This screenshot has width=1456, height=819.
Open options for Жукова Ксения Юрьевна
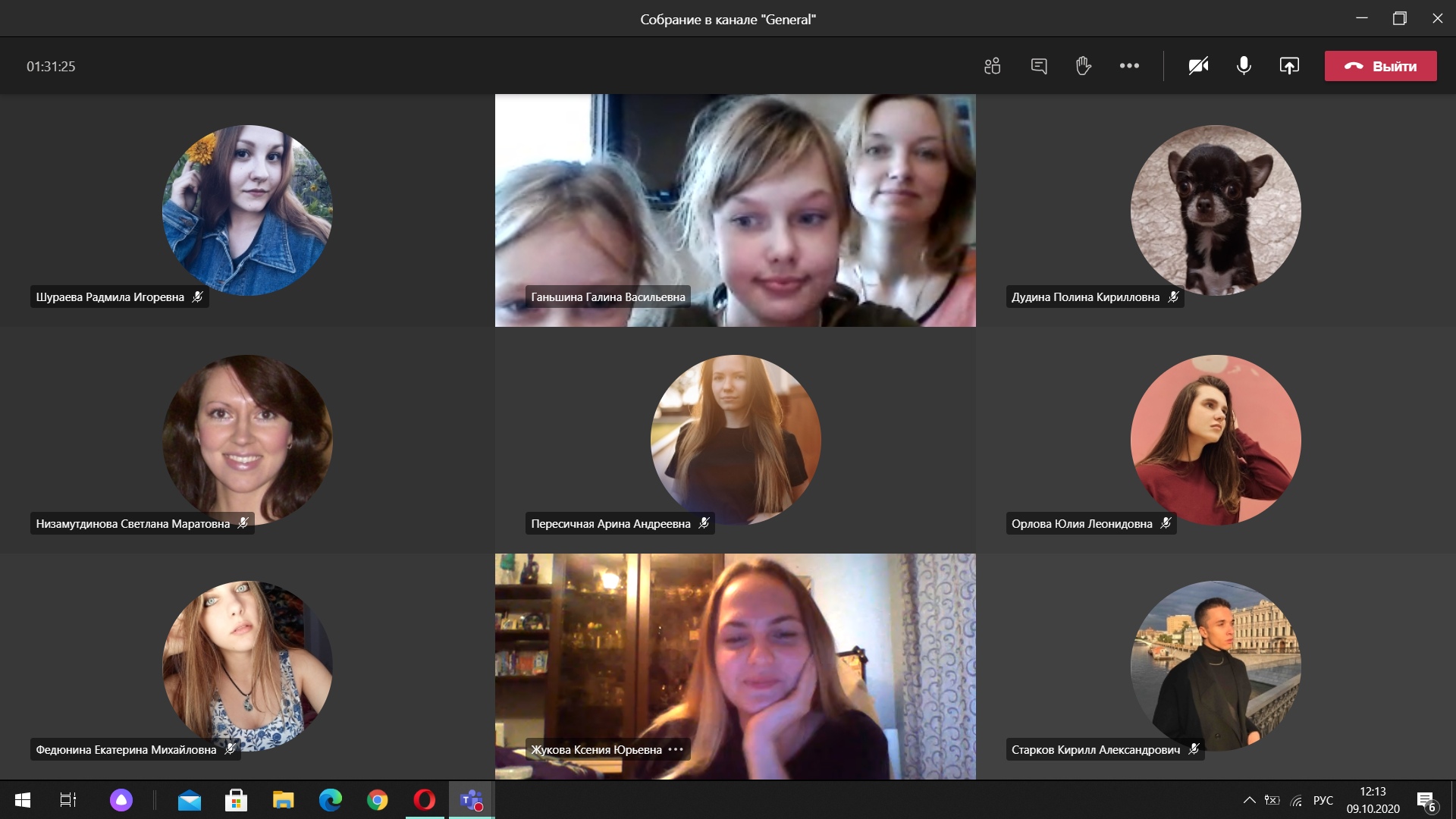[x=676, y=749]
